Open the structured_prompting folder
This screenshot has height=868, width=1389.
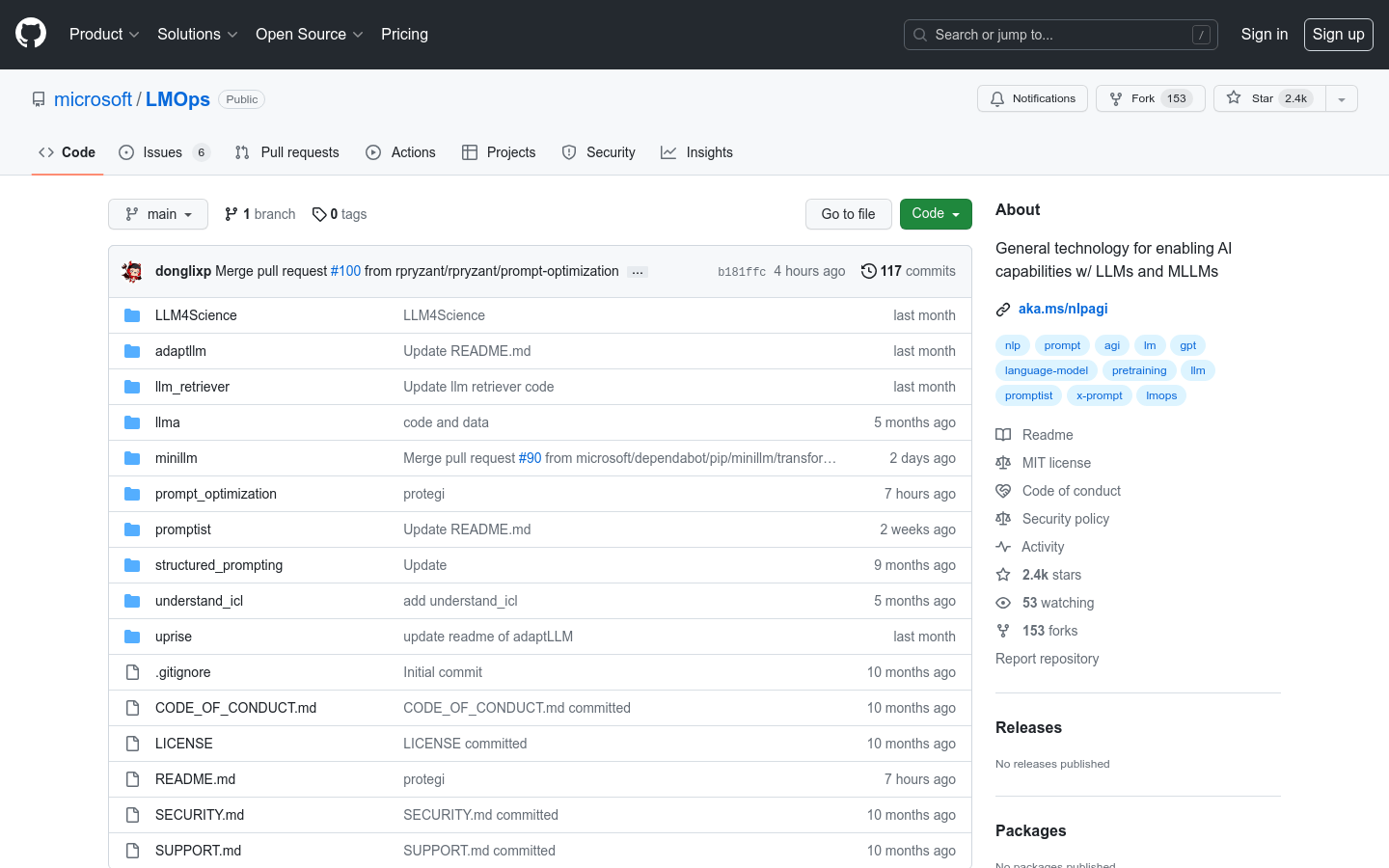point(219,565)
